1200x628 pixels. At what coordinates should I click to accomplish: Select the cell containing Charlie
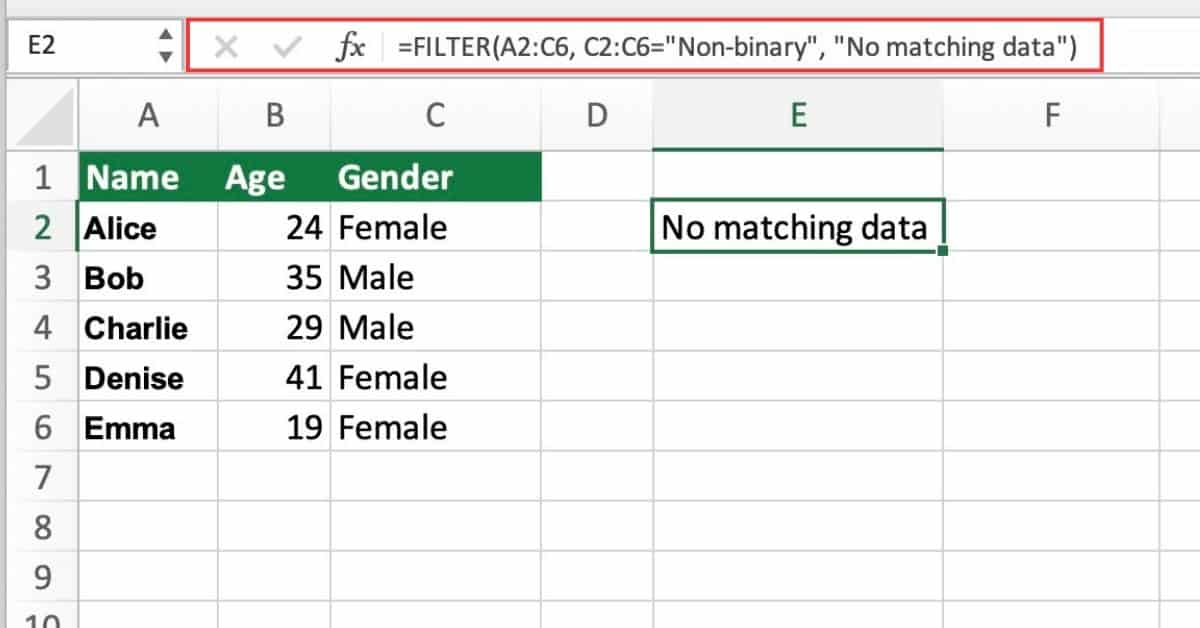pyautogui.click(x=148, y=328)
